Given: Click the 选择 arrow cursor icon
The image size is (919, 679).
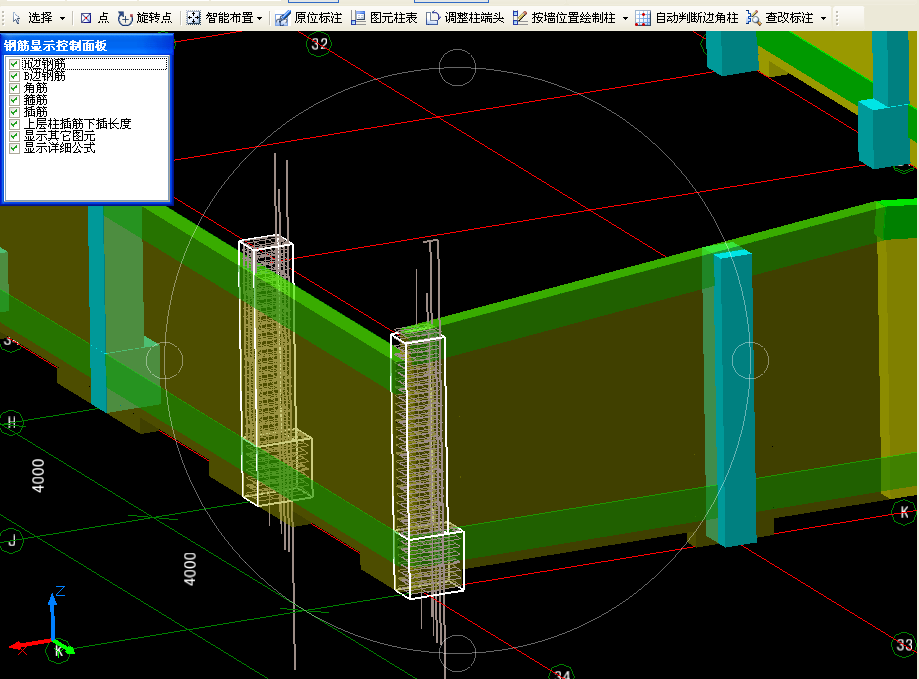Looking at the screenshot, I should pos(16,18).
